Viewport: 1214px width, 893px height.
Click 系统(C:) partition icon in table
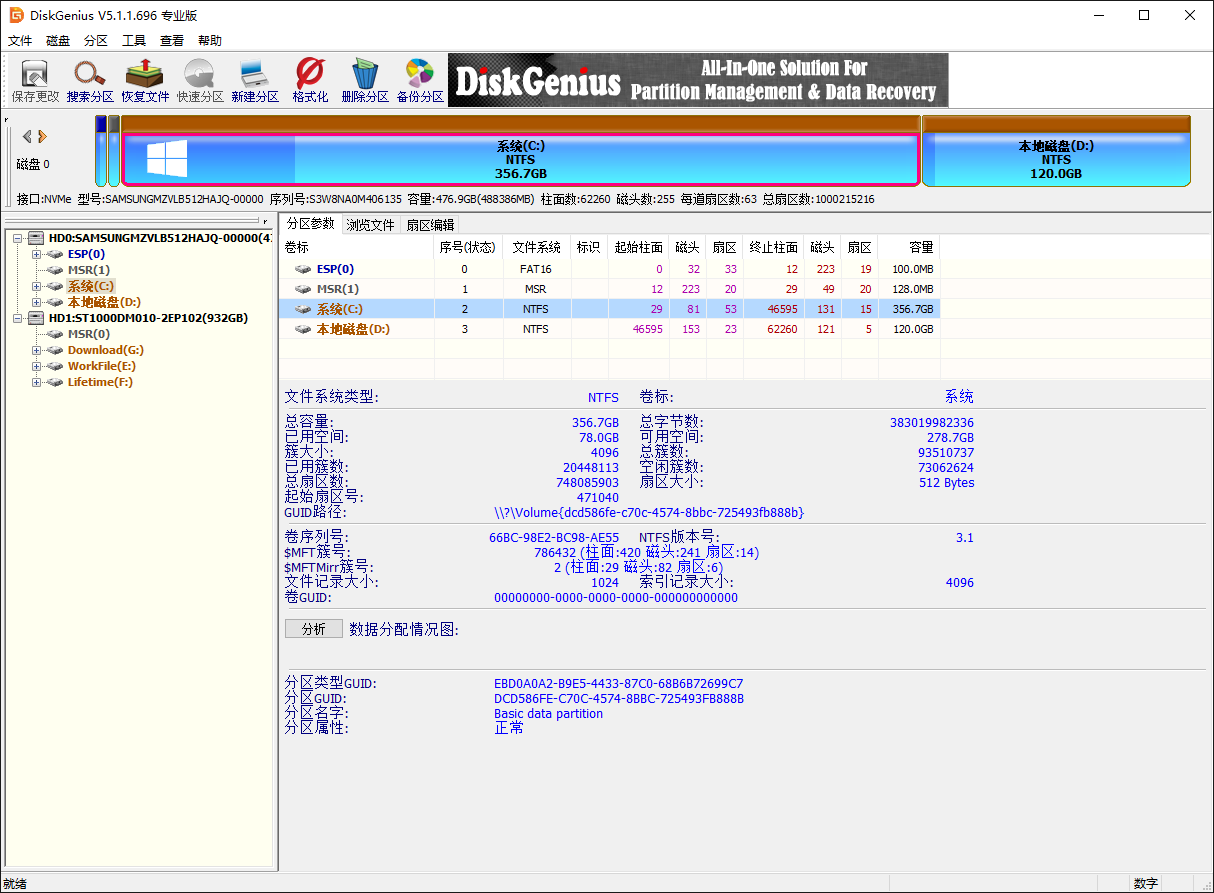pos(303,309)
